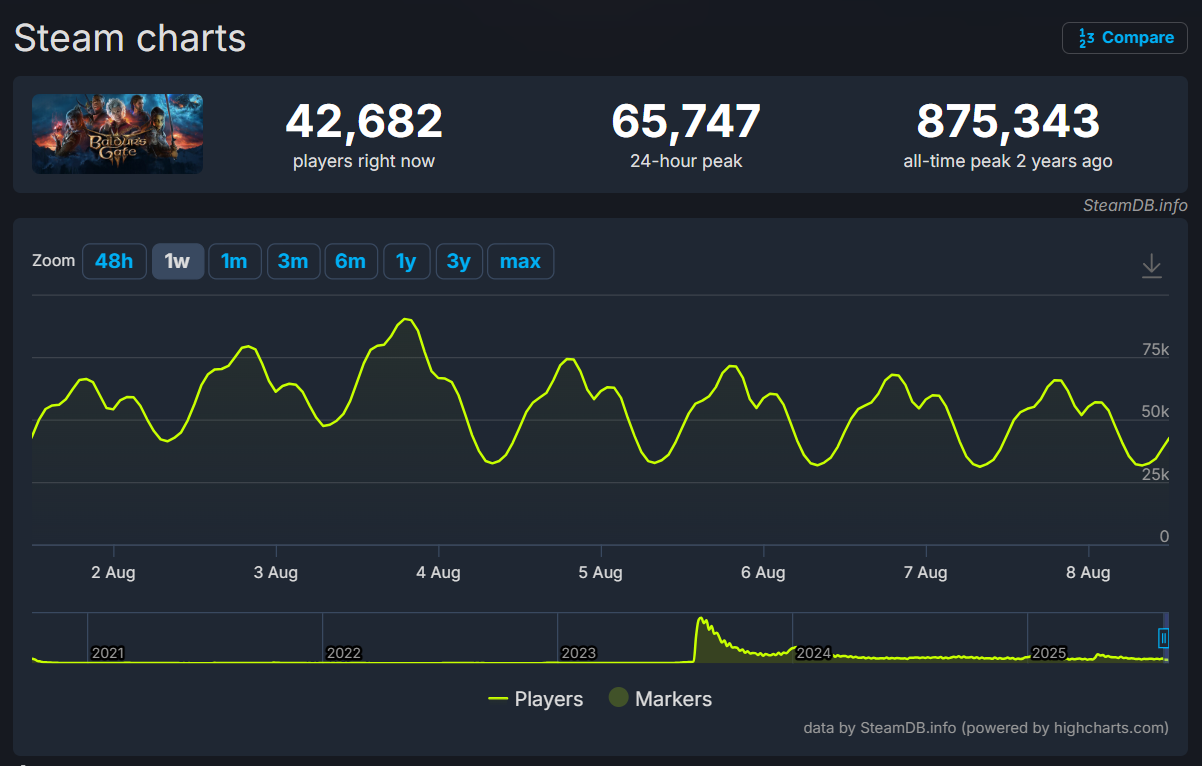This screenshot has width=1202, height=766.
Task: Click the navigator range handle at right edge
Action: click(x=1164, y=637)
